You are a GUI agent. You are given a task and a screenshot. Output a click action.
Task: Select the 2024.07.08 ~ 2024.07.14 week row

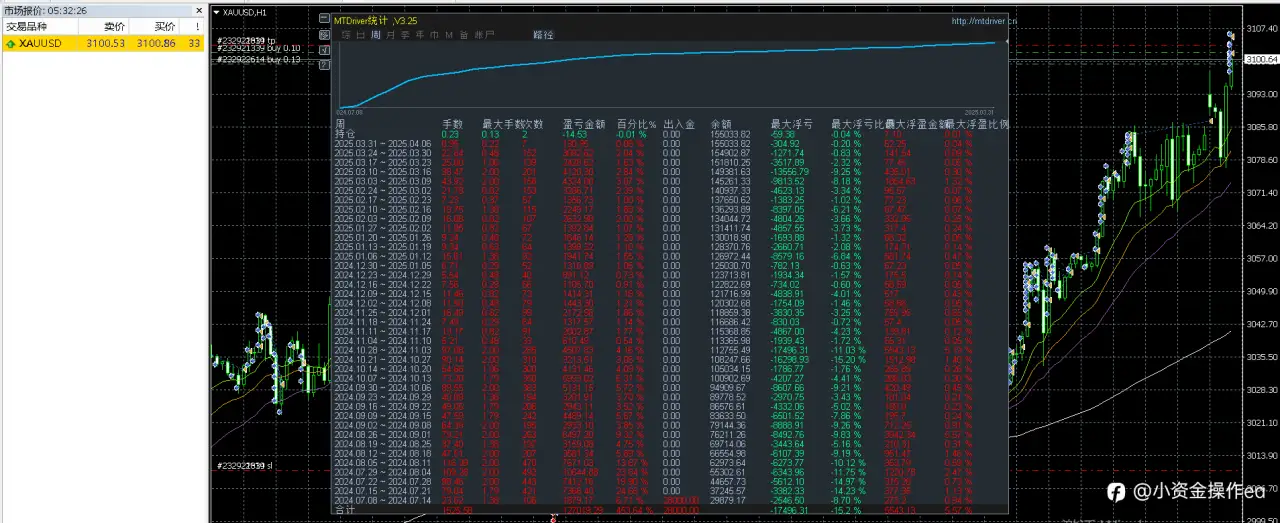click(383, 500)
